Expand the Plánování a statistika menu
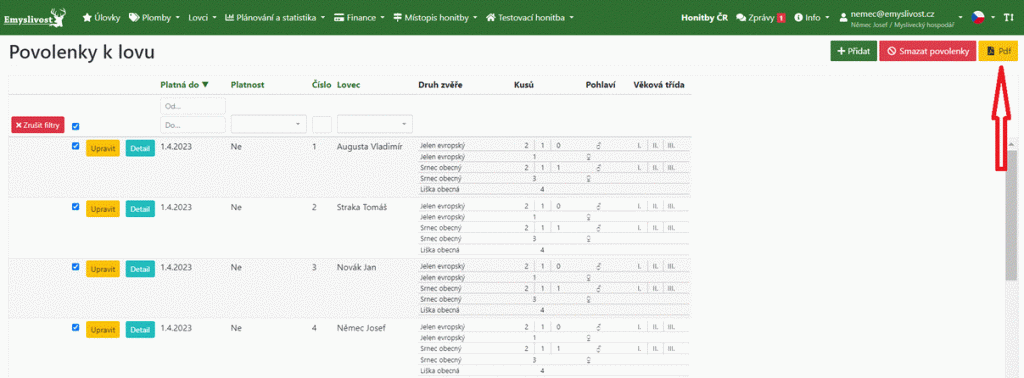 (274, 18)
